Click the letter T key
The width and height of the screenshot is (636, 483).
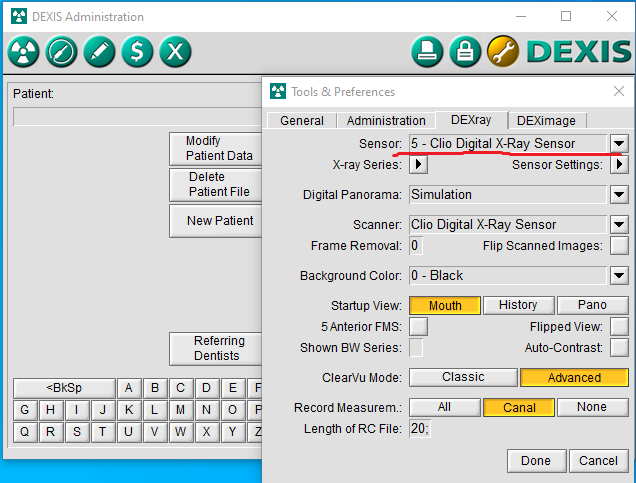[103, 432]
